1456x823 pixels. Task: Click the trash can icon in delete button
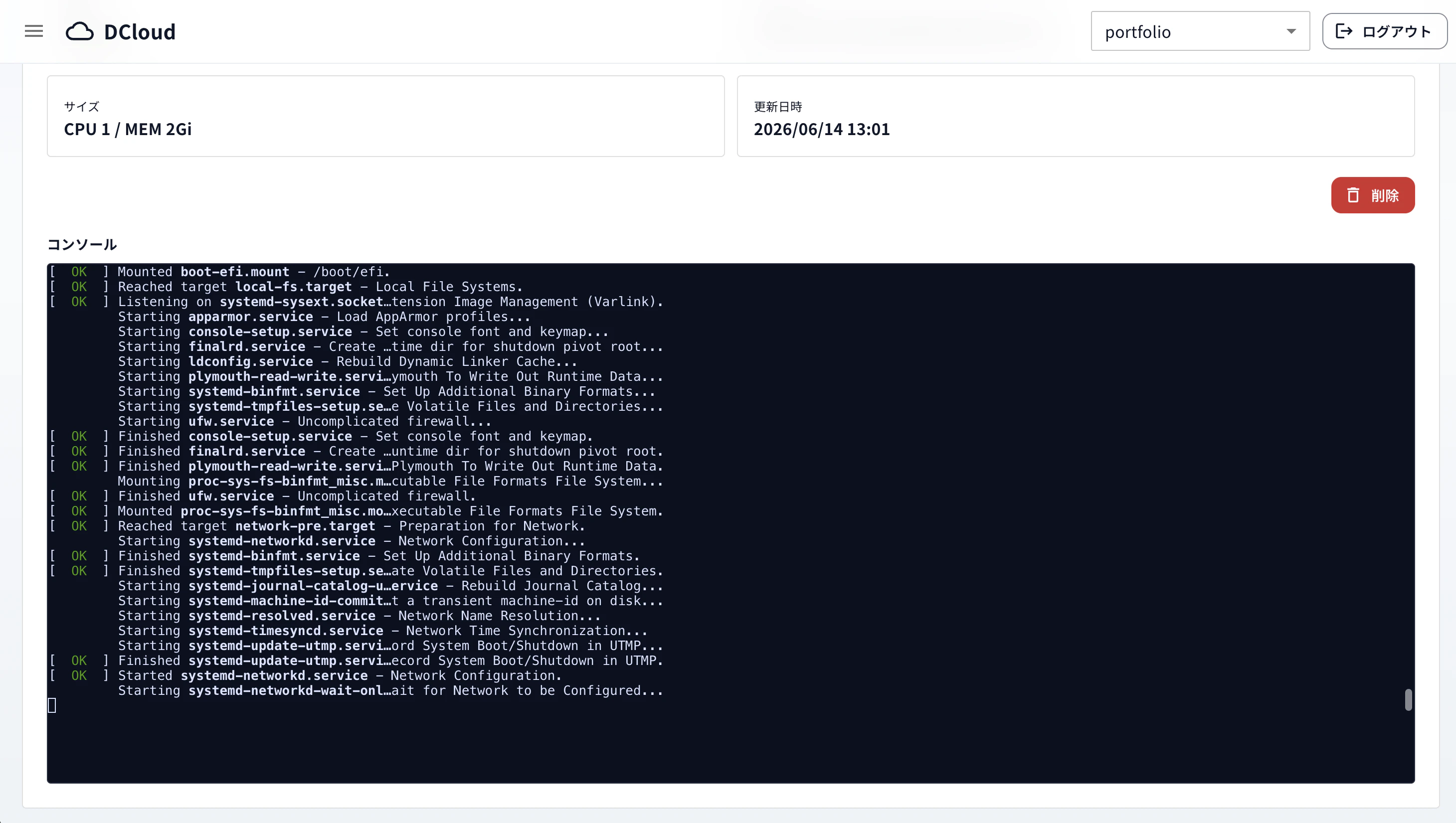tap(1353, 195)
